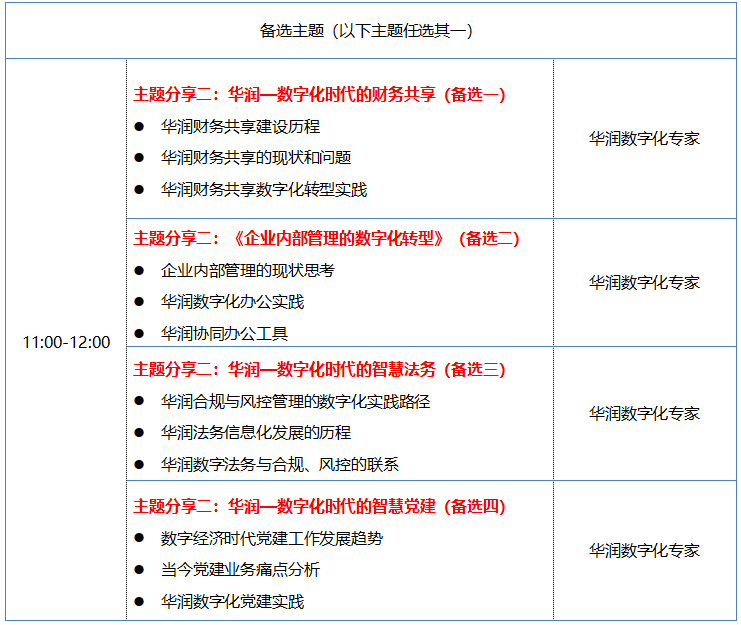Click the line 华润数字法务与合规、风控的联系
The height and width of the screenshot is (625, 741).
(279, 464)
